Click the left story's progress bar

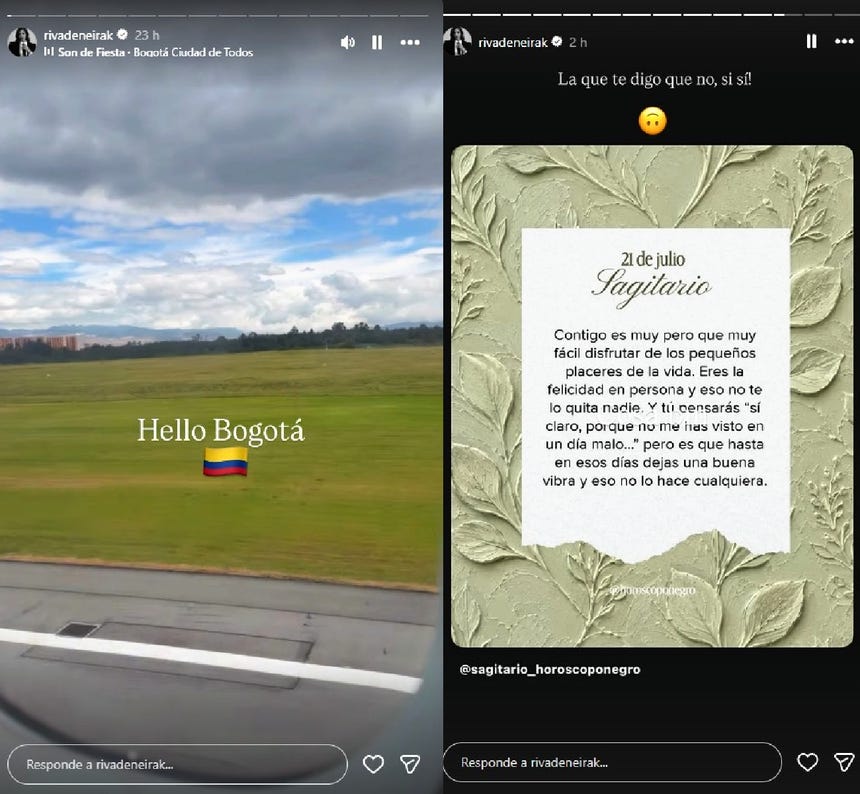[x=218, y=15]
